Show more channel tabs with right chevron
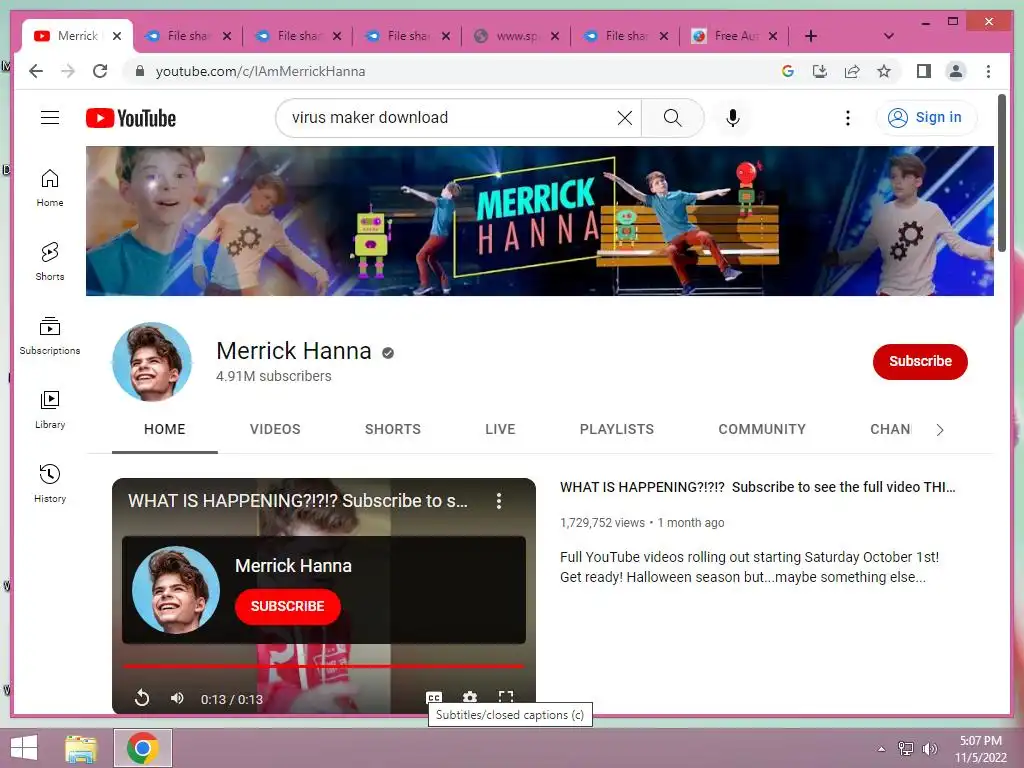Image resolution: width=1024 pixels, height=768 pixels. coord(940,430)
